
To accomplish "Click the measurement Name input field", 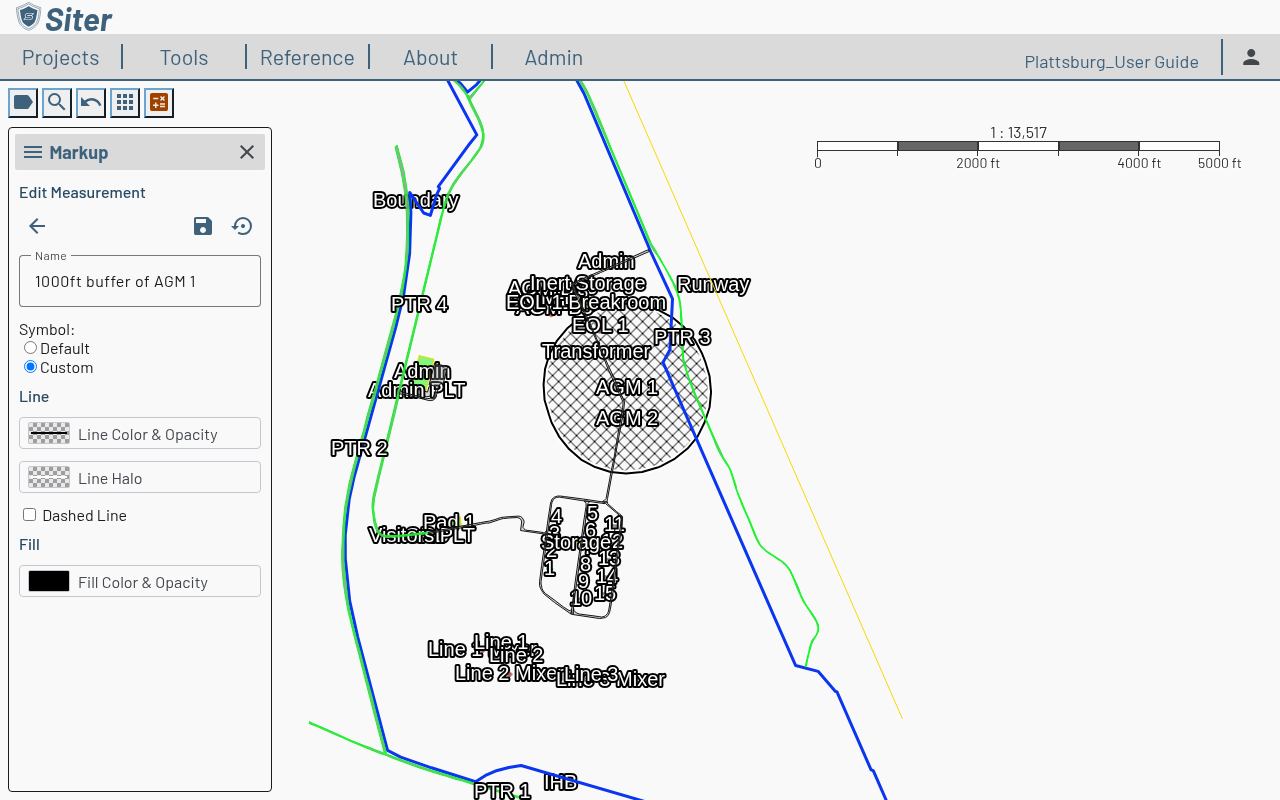I will click(140, 281).
